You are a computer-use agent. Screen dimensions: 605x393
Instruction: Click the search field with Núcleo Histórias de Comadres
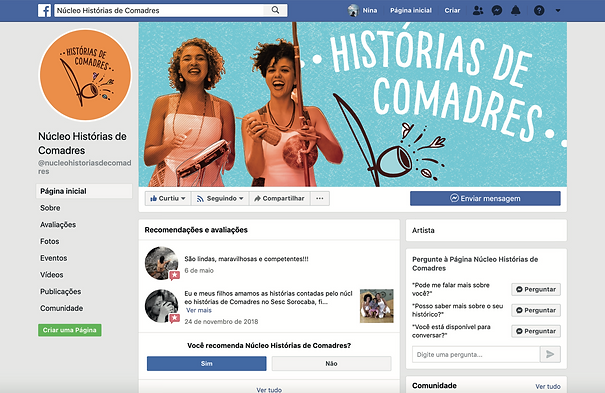pyautogui.click(x=160, y=10)
